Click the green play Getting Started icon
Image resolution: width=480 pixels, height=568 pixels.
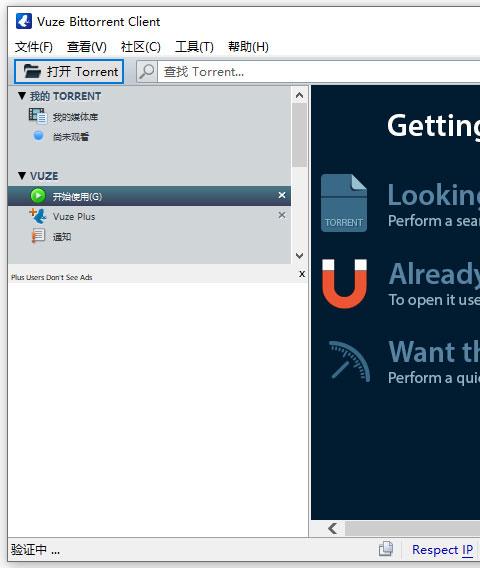[x=38, y=196]
